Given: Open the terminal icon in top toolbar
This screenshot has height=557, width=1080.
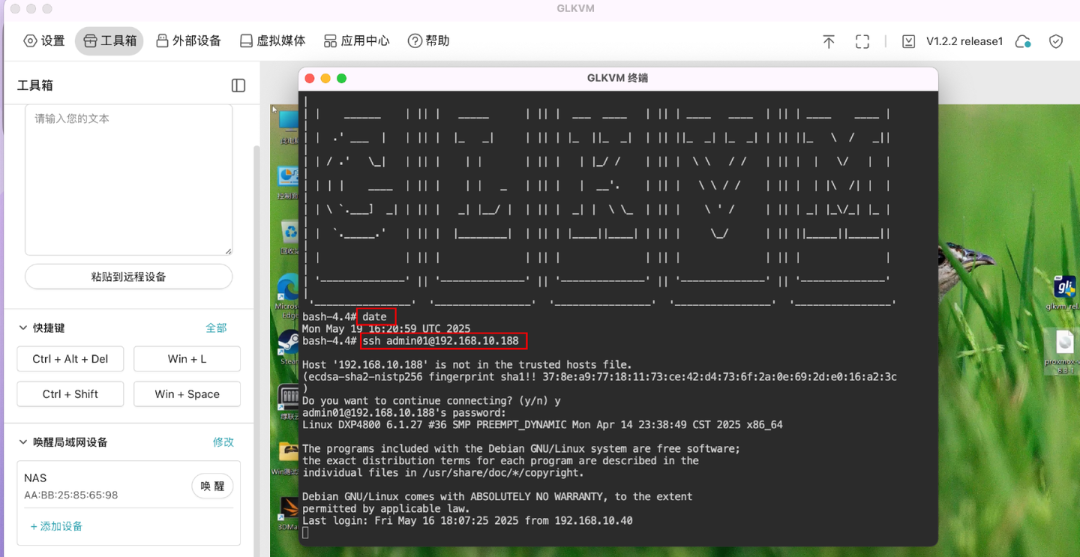Looking at the screenshot, I should pos(908,41).
